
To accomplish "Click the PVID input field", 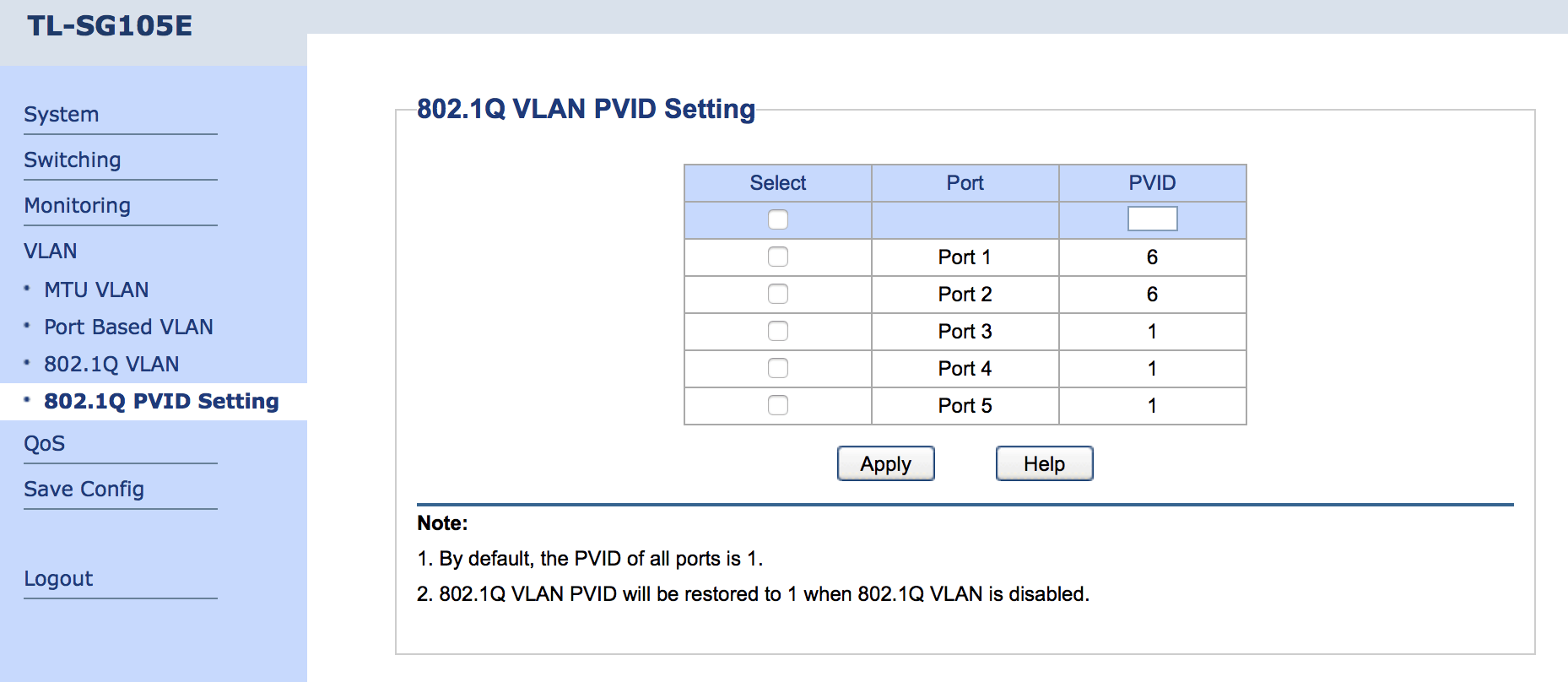I will [x=1152, y=219].
